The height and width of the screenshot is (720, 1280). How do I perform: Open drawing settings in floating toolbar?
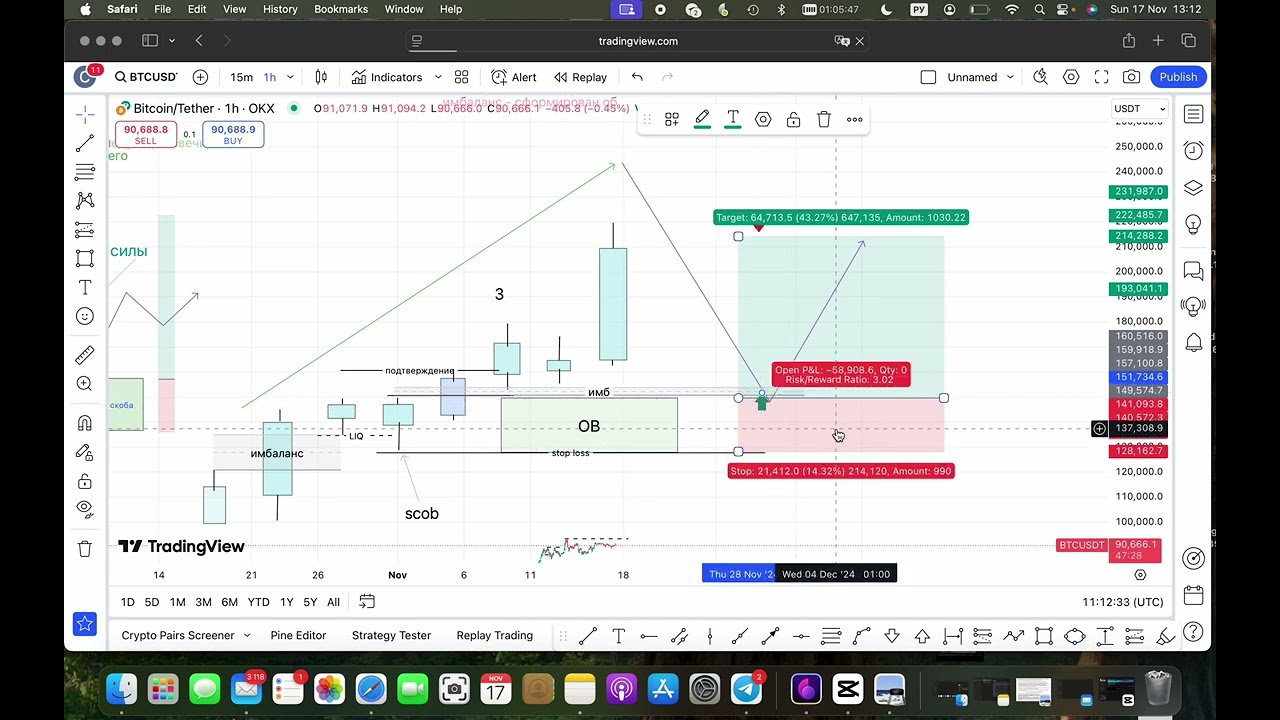pyautogui.click(x=763, y=119)
